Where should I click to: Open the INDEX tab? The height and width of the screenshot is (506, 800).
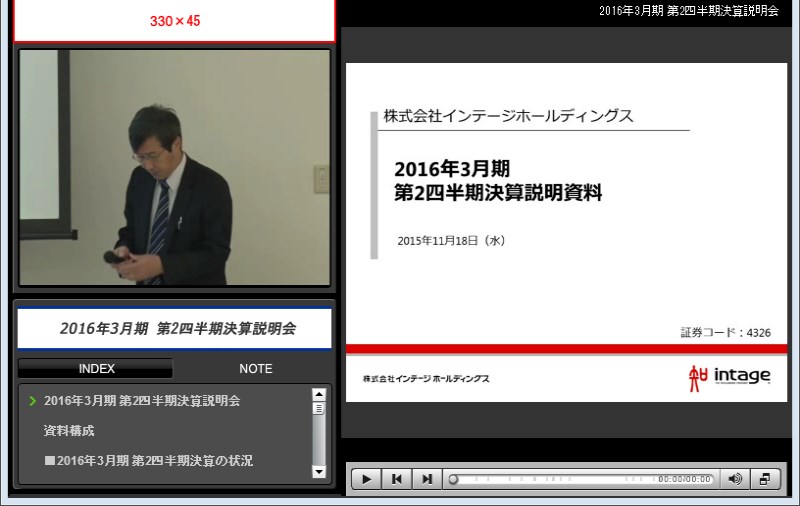95,368
